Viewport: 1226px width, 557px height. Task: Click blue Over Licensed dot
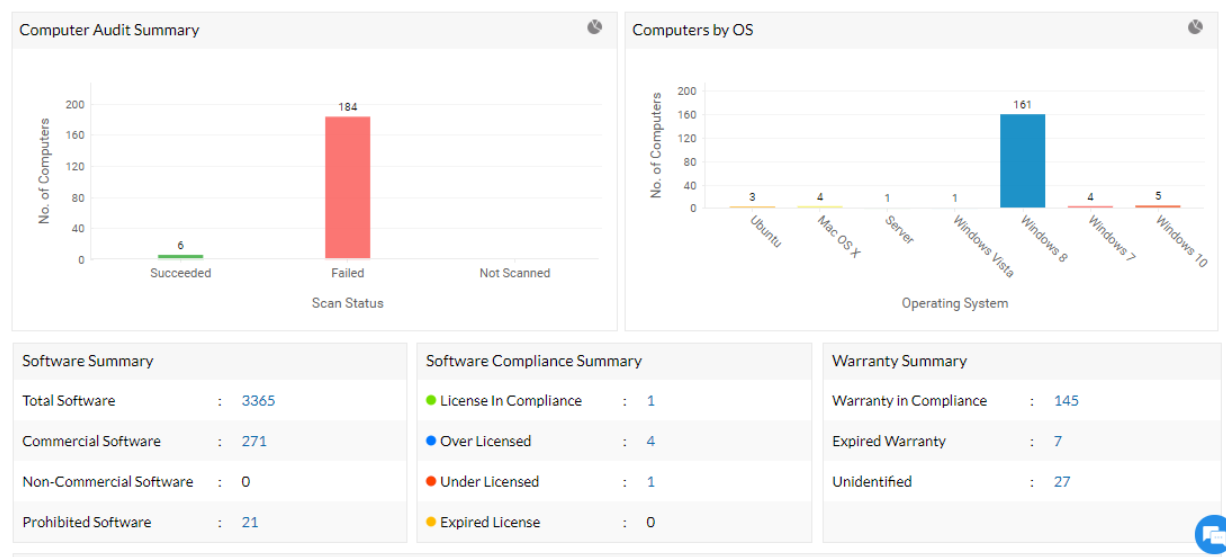431,441
